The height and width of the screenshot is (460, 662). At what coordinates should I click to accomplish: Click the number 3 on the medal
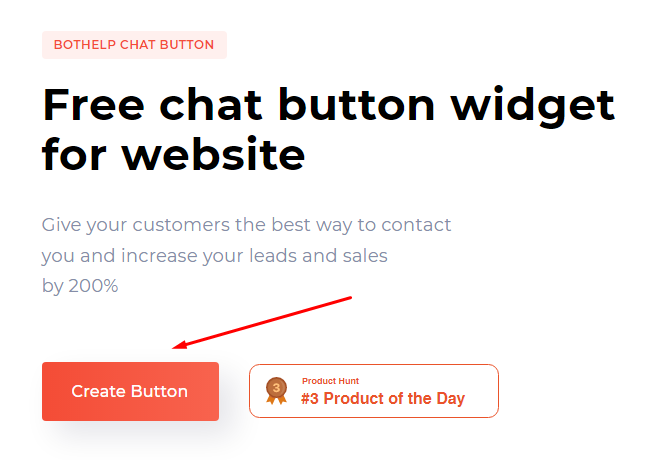tap(277, 387)
